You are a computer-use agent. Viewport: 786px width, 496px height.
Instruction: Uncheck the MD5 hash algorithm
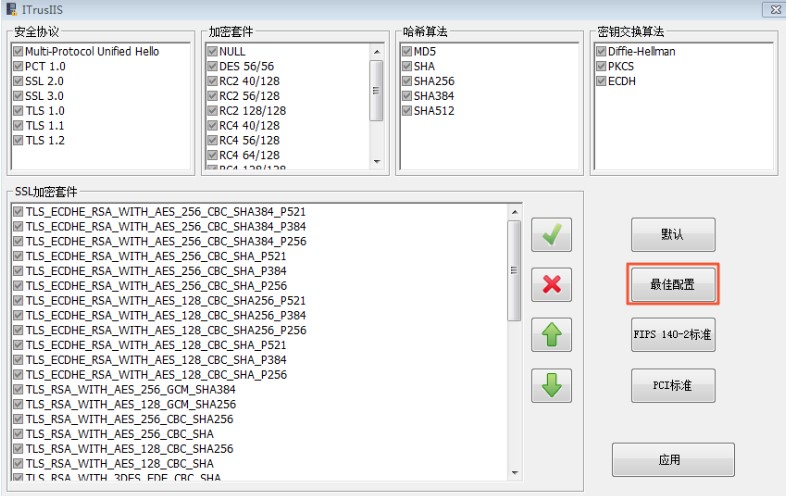click(x=407, y=51)
